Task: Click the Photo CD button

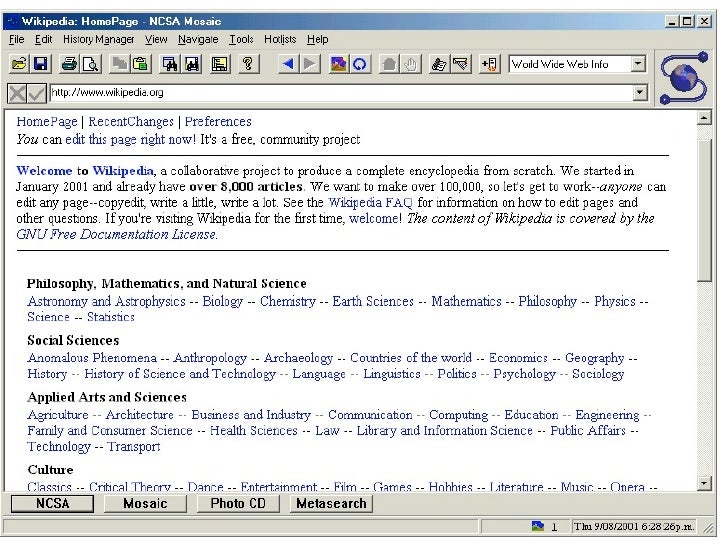Action: click(x=238, y=504)
